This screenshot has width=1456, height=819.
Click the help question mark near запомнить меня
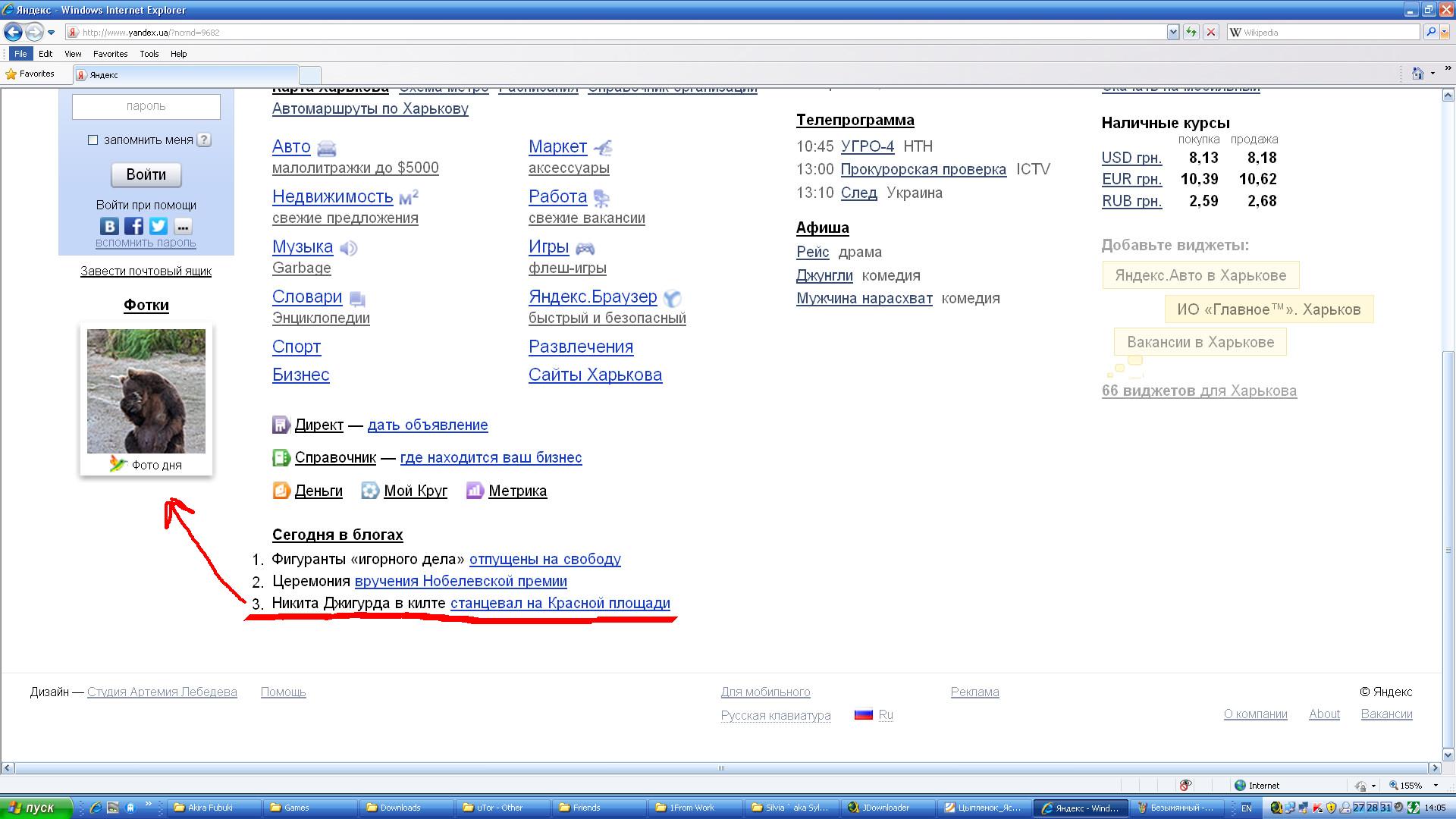pyautogui.click(x=204, y=140)
